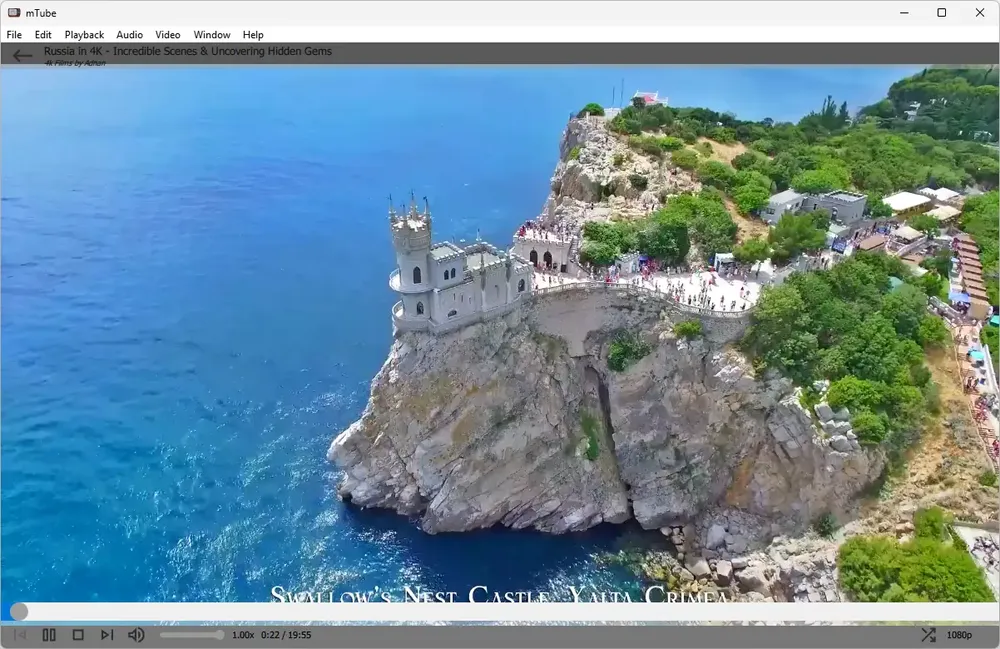Change the 1.00x playback speed
Viewport: 1000px width, 649px height.
click(243, 635)
